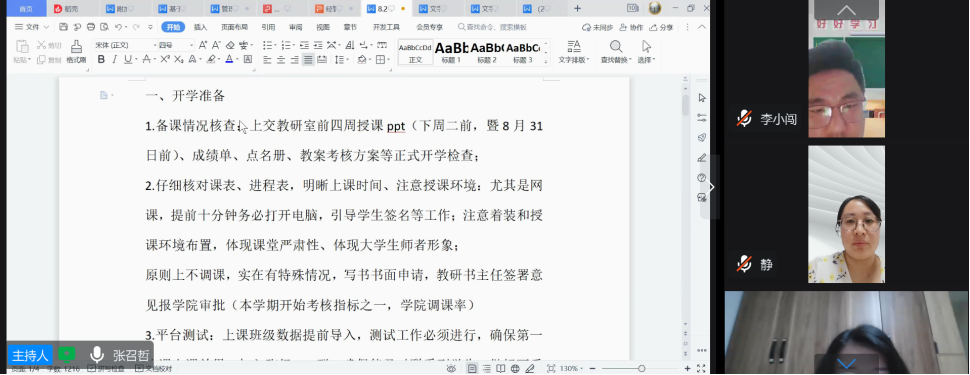Expand the bullet list dropdown arrow
The width and height of the screenshot is (970, 375).
(274, 45)
